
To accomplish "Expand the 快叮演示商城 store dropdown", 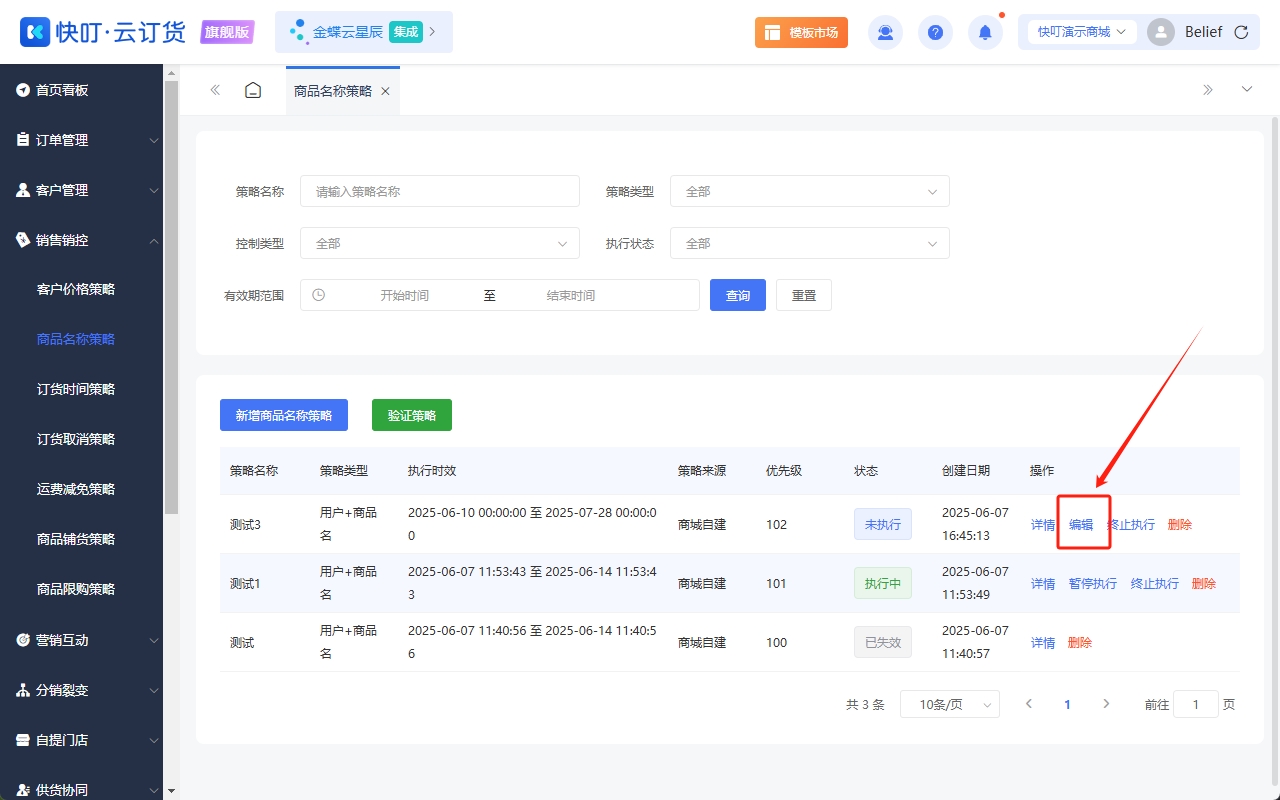I will pyautogui.click(x=1082, y=32).
